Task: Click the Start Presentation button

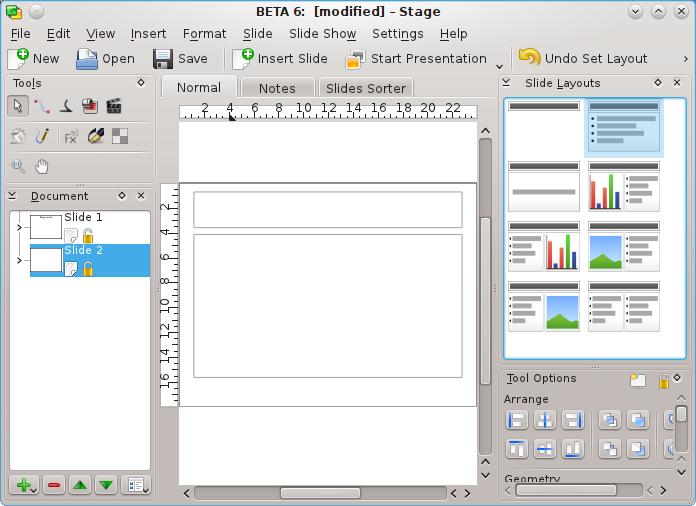Action: tap(417, 59)
